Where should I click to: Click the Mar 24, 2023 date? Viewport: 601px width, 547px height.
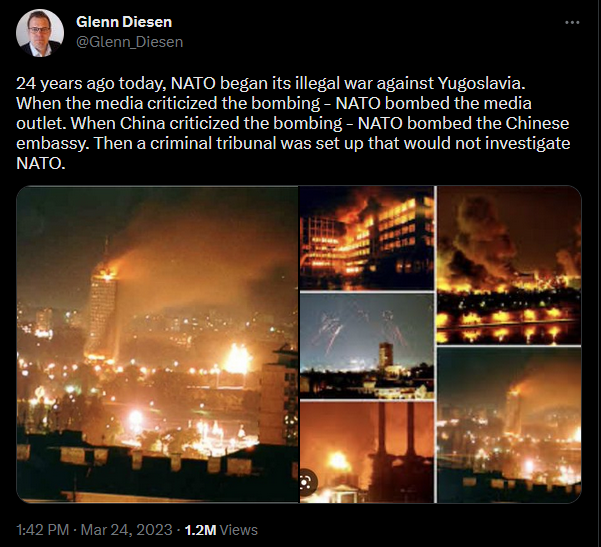pyautogui.click(x=126, y=530)
